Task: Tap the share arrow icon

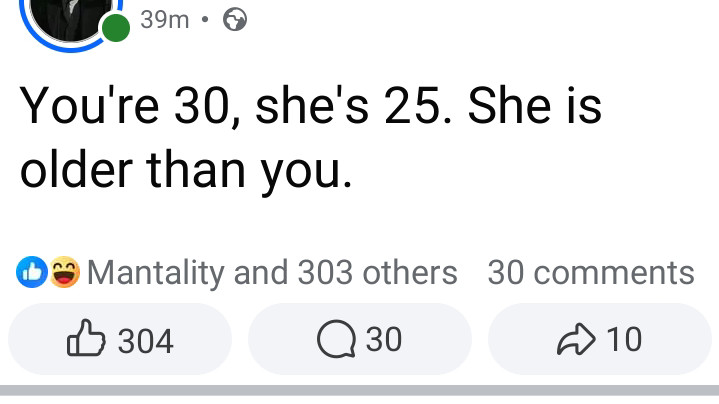Action: click(x=574, y=340)
